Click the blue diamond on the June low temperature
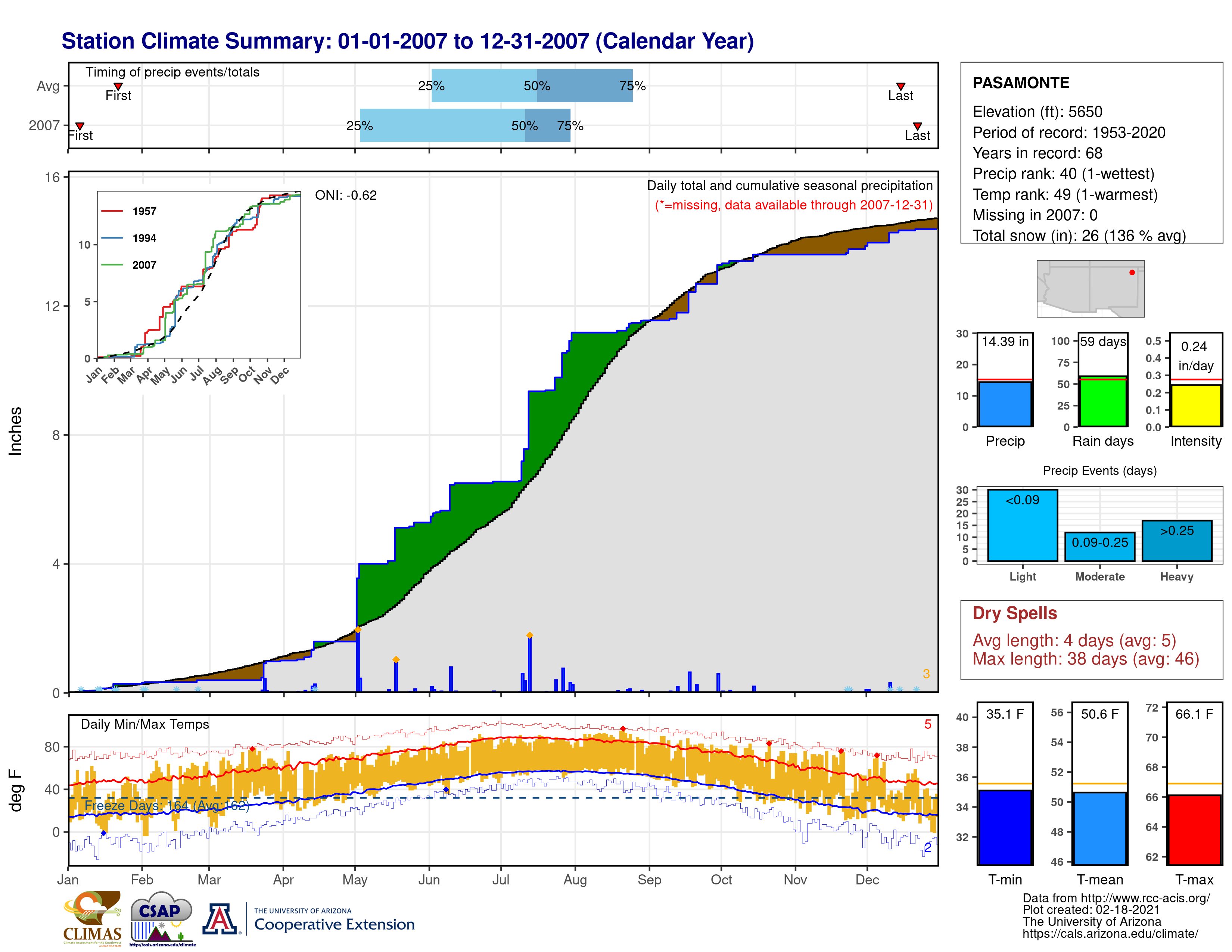Image resolution: width=1232 pixels, height=952 pixels. pos(446,790)
